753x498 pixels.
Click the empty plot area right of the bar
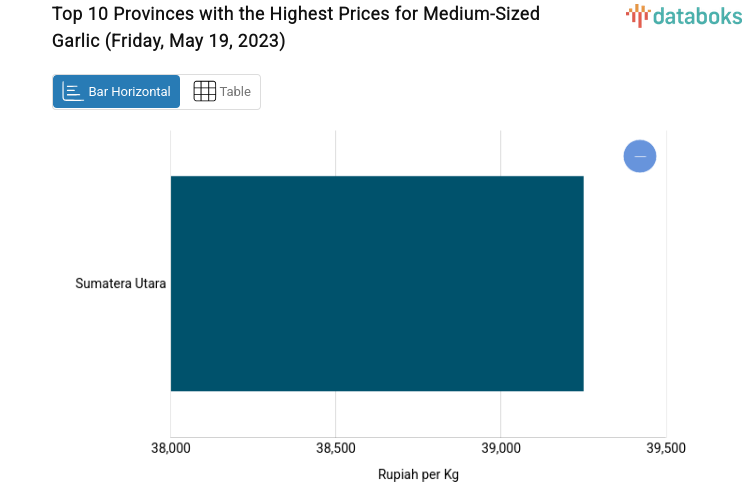pos(625,300)
